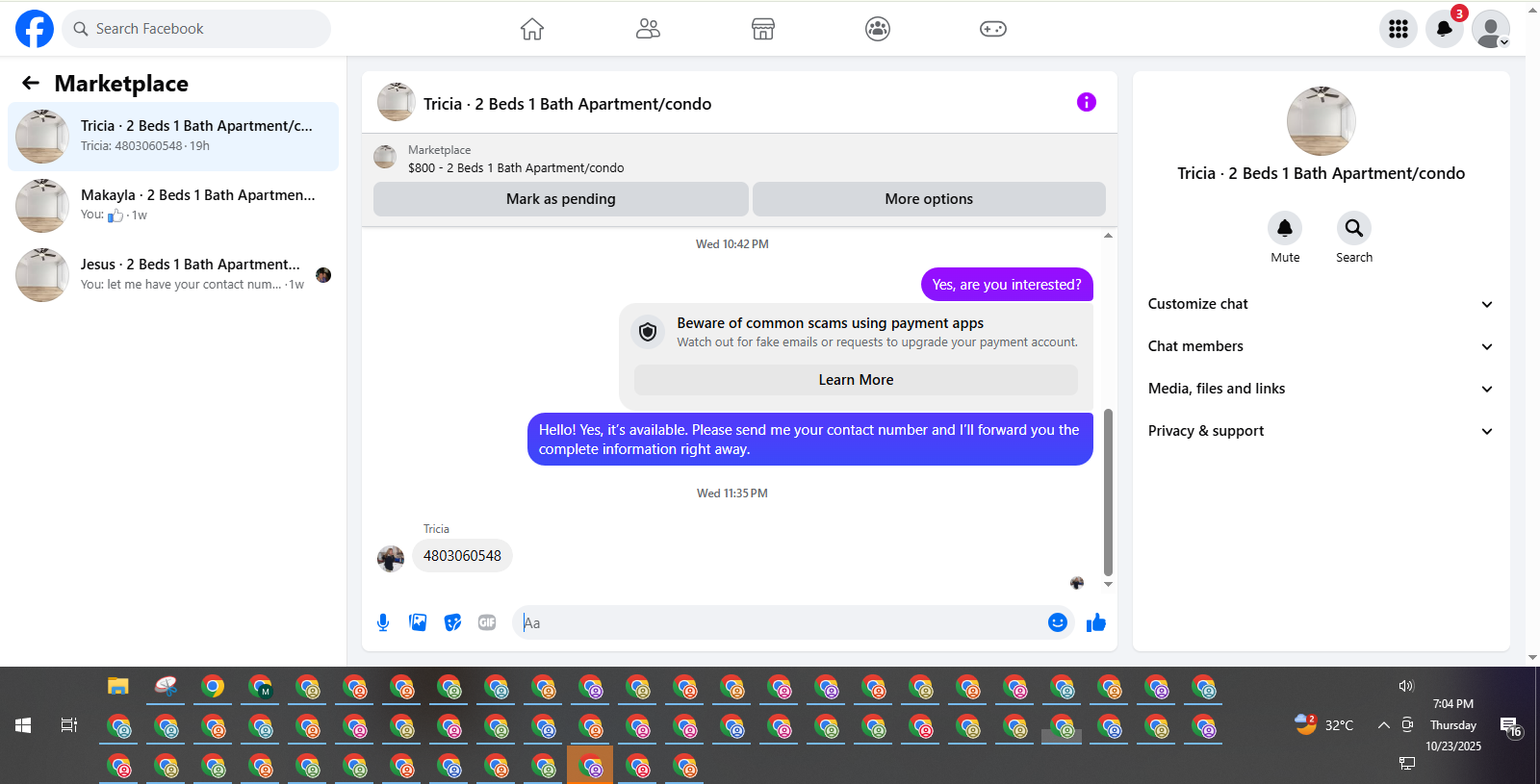Open the Windows Action Center notifications
The height and width of the screenshot is (784, 1540).
point(1510,726)
